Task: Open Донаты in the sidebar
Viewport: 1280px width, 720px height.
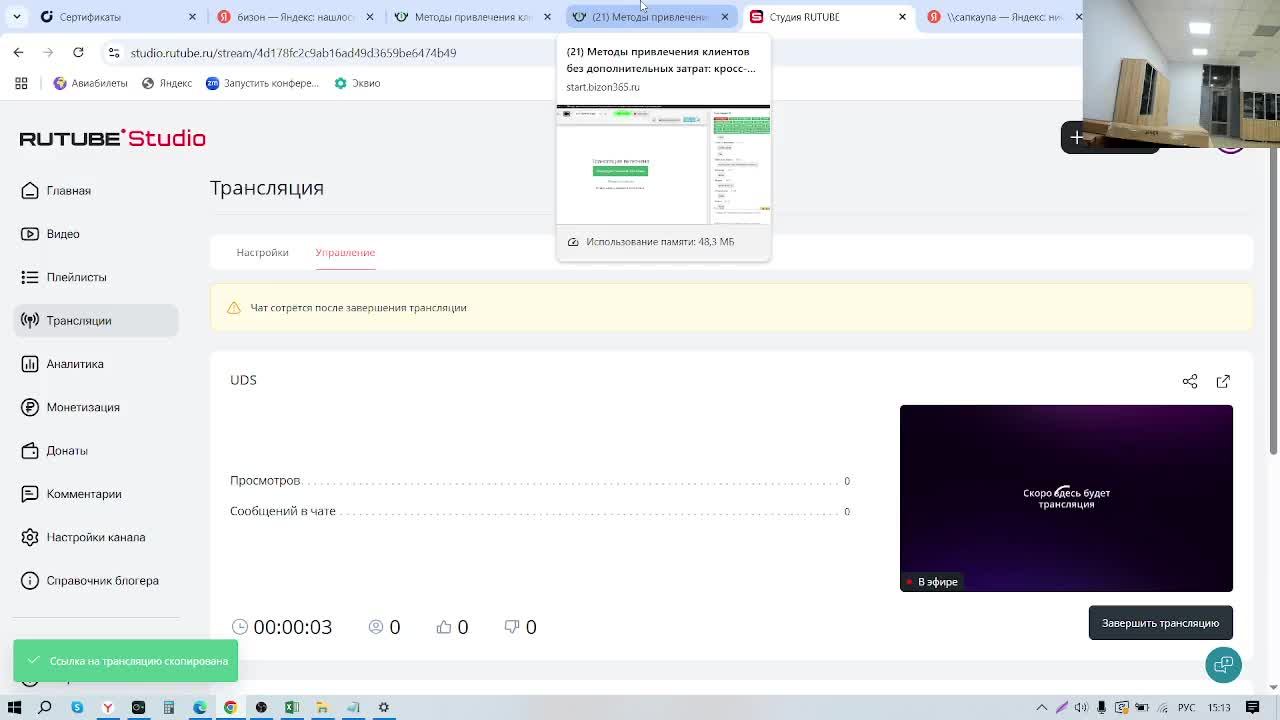Action: pyautogui.click(x=96, y=450)
